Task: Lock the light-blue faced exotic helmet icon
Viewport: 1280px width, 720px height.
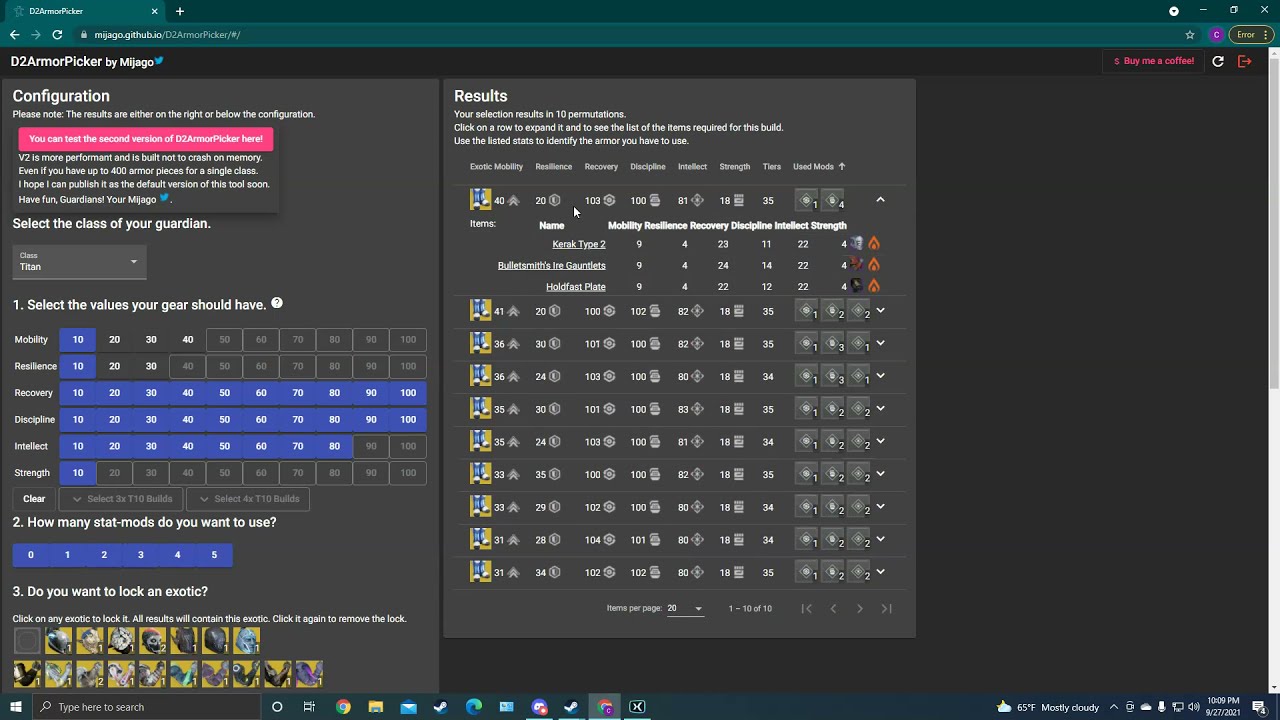Action: tap(247, 641)
